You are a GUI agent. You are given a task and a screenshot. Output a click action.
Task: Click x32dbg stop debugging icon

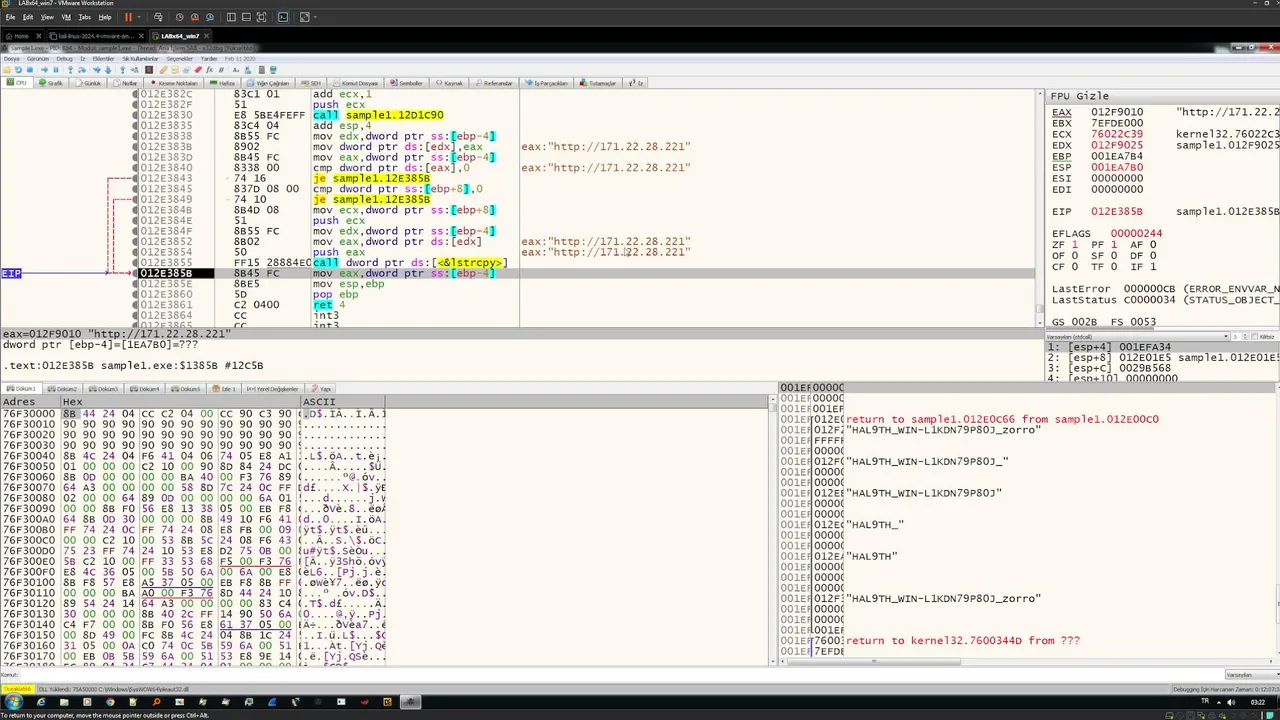tap(30, 70)
